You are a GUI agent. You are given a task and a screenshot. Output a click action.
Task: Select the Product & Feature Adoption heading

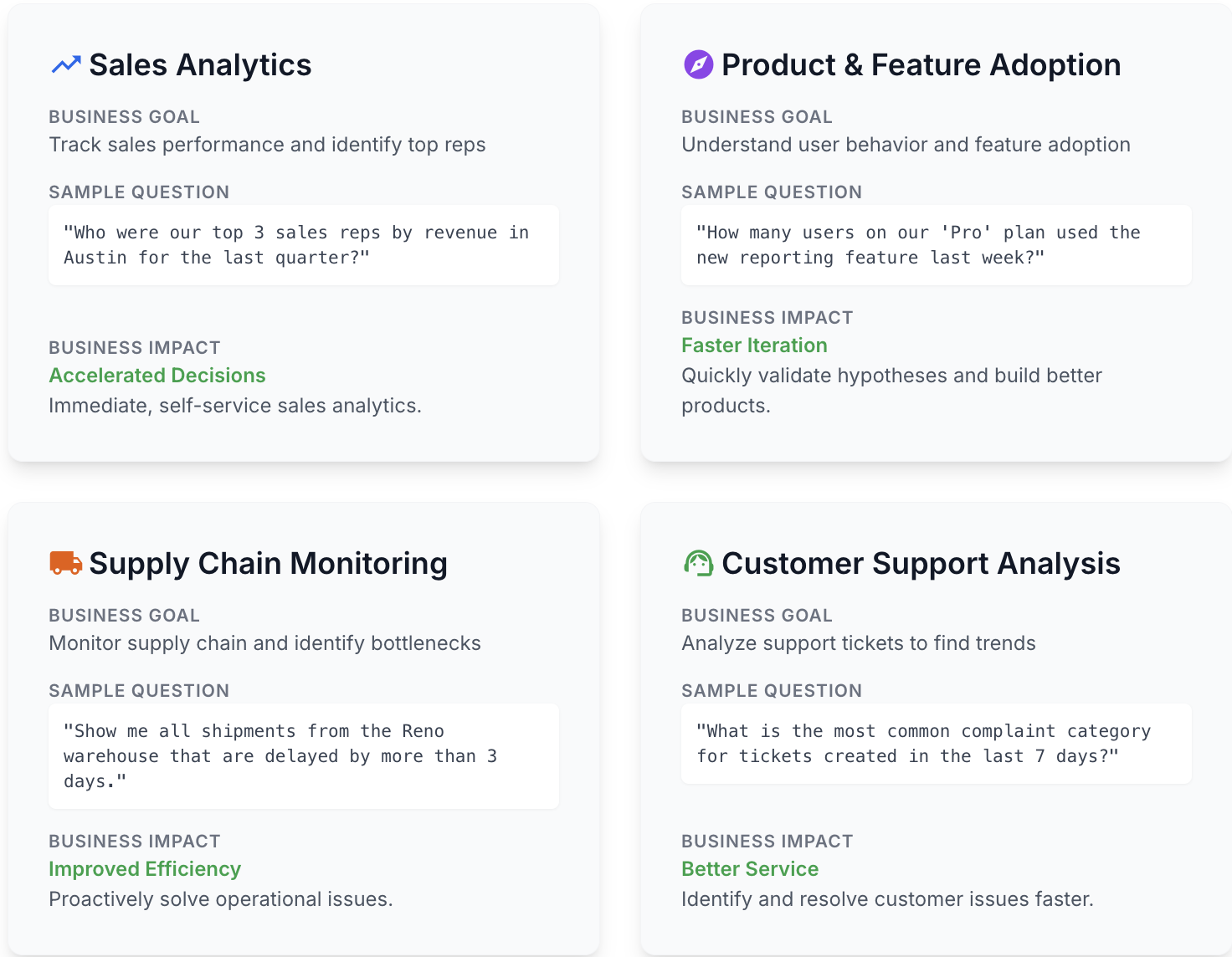[x=921, y=64]
